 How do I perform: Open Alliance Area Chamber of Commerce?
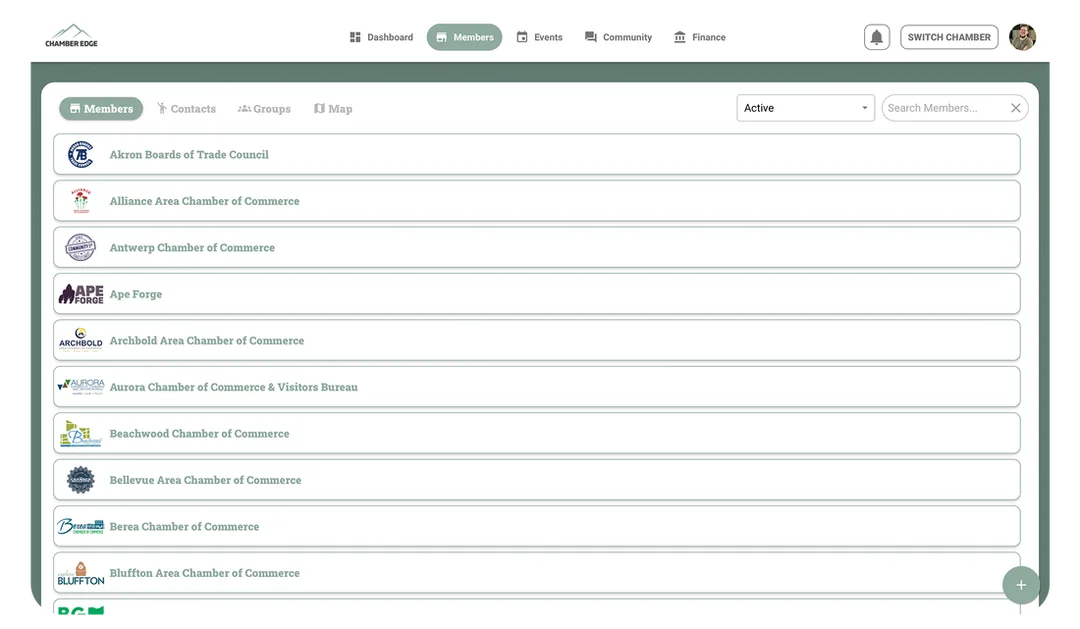click(537, 200)
